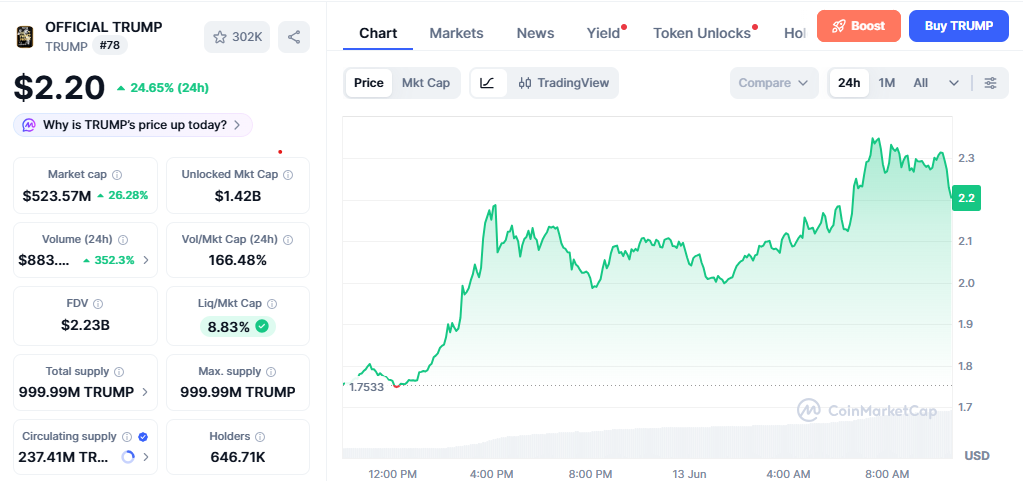
Task: Expand more time range options chevron
Action: [954, 83]
